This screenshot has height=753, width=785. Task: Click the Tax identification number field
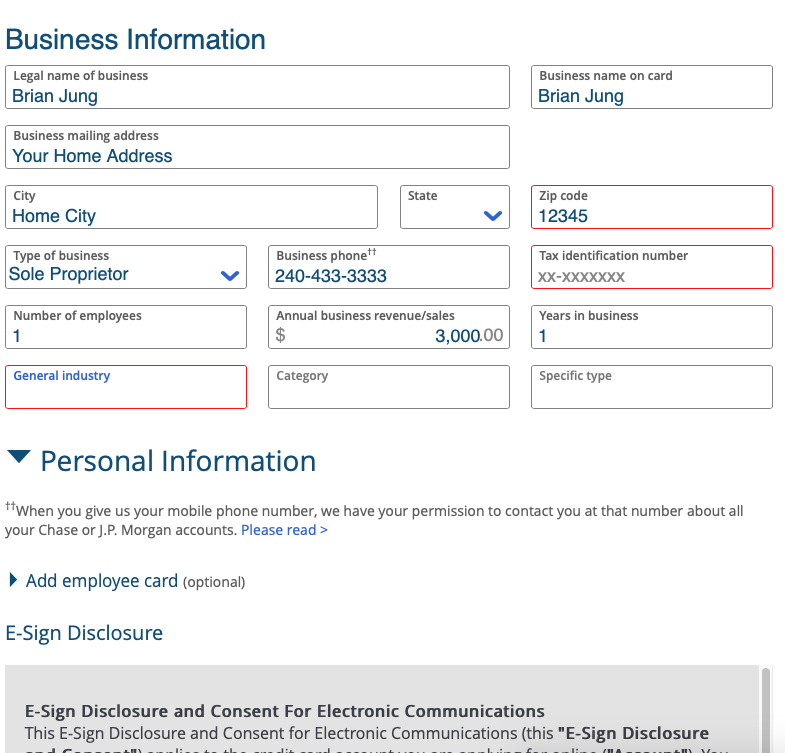point(652,267)
